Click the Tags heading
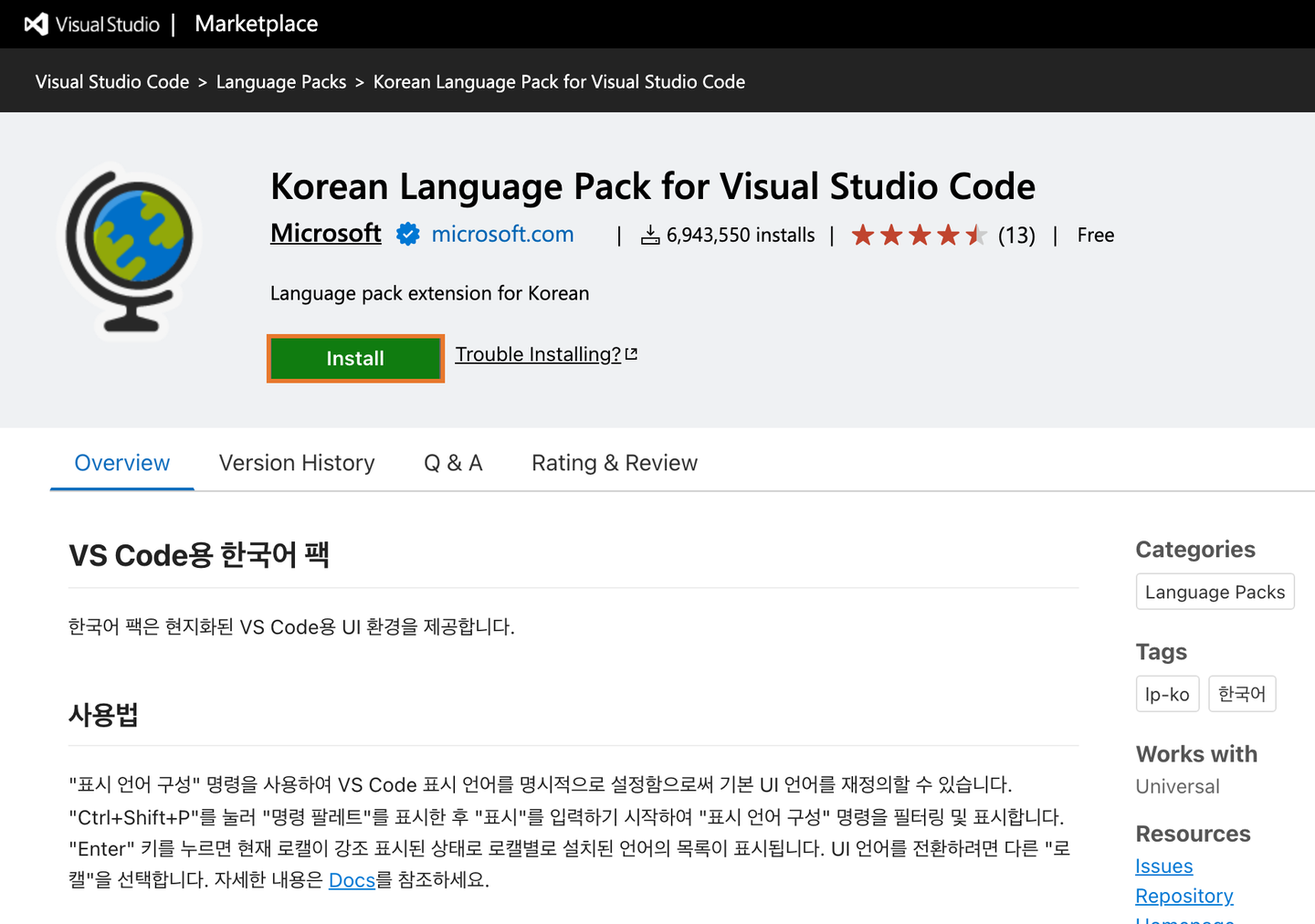The width and height of the screenshot is (1315, 924). [1162, 652]
